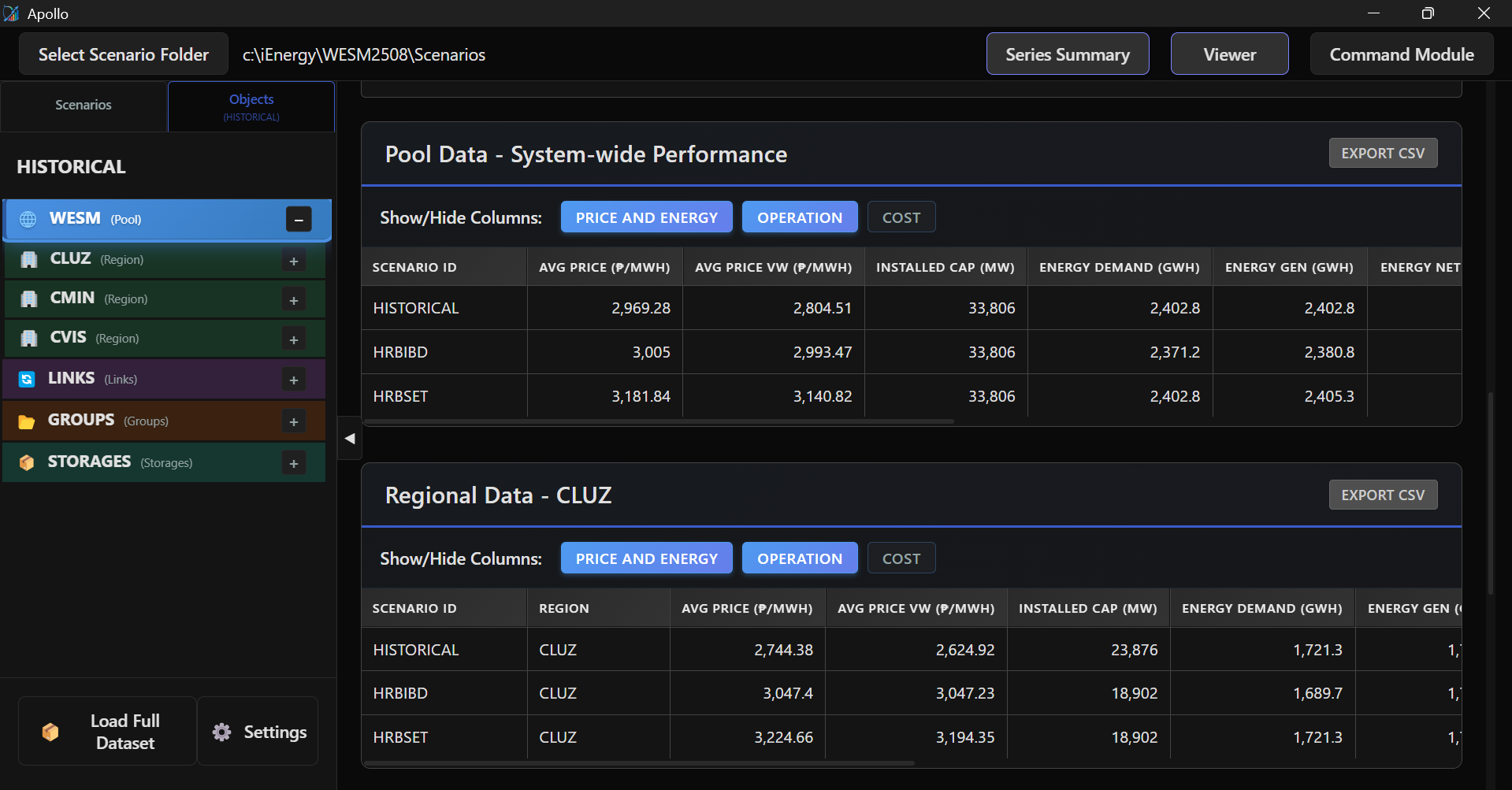The image size is (1512, 790).
Task: Open Settings with the gear icon
Action: [x=222, y=732]
